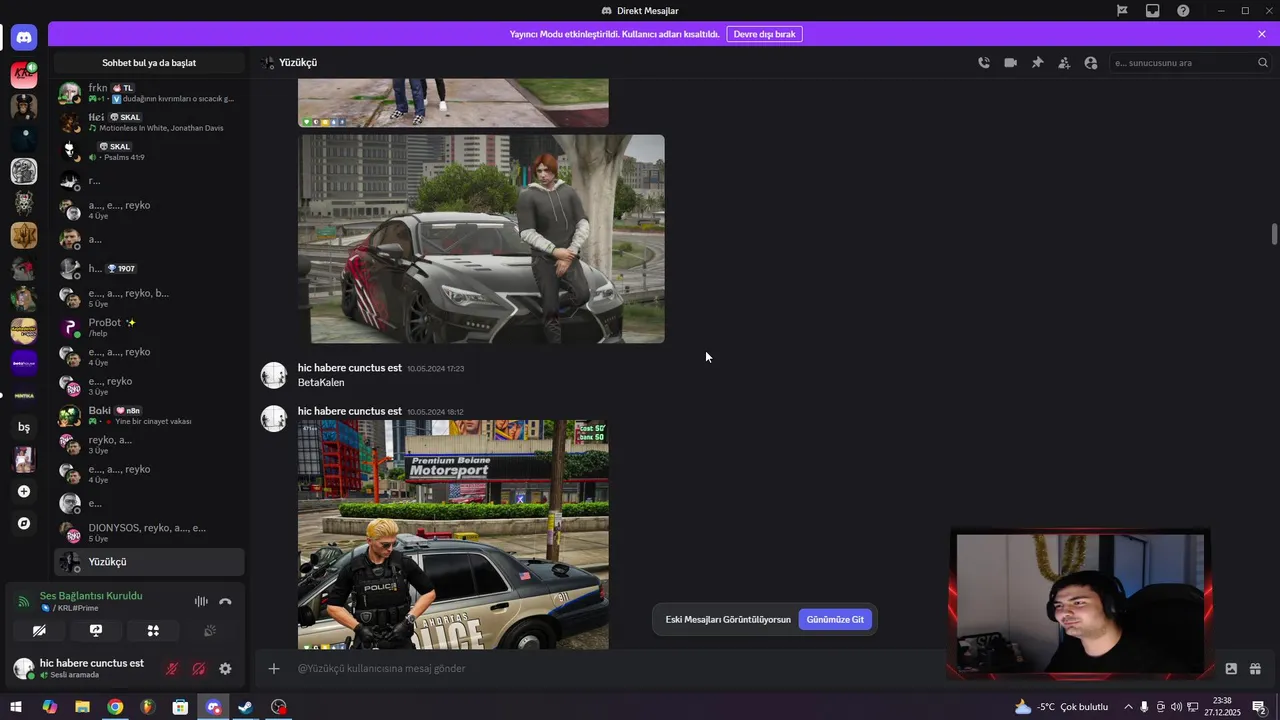Show pinned messages
The width and height of the screenshot is (1280, 720).
pos(1037,63)
